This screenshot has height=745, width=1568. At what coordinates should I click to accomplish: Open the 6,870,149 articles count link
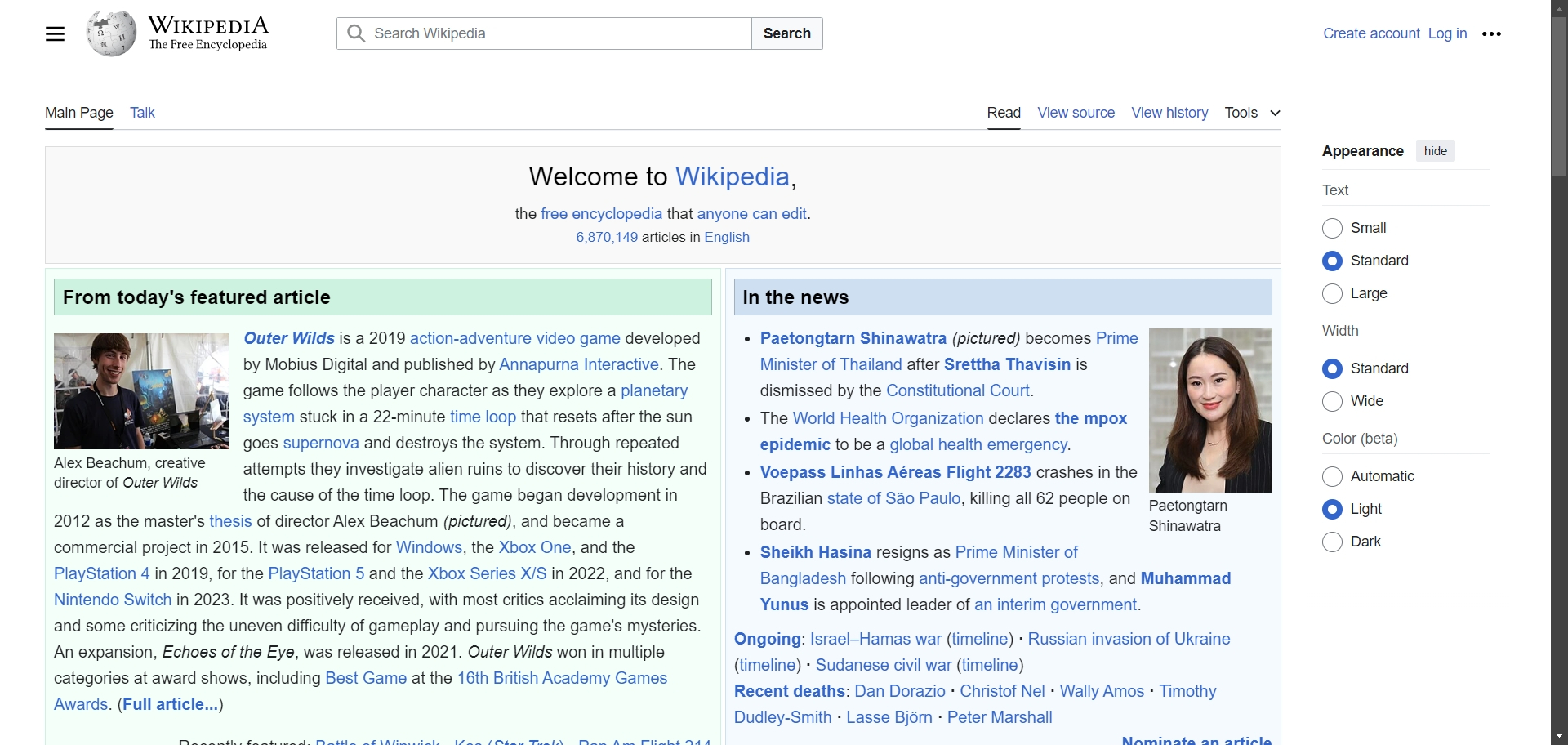tap(607, 238)
